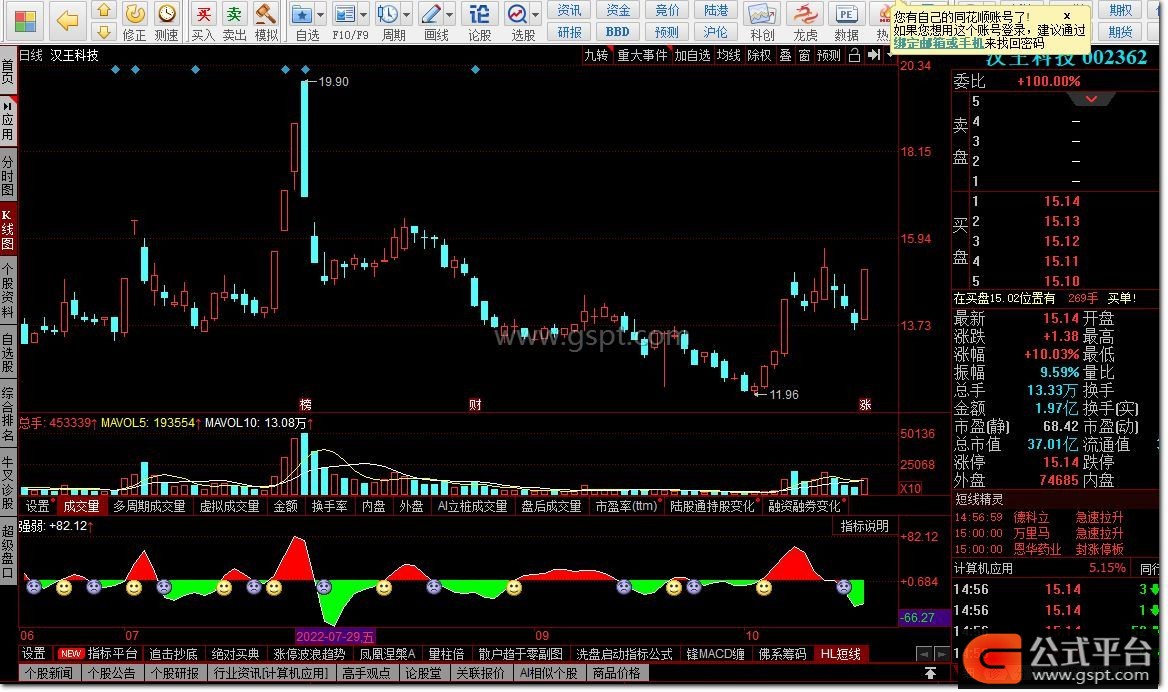Expand the 选股 screener dropdown arrow
The width and height of the screenshot is (1168, 692).
point(536,15)
